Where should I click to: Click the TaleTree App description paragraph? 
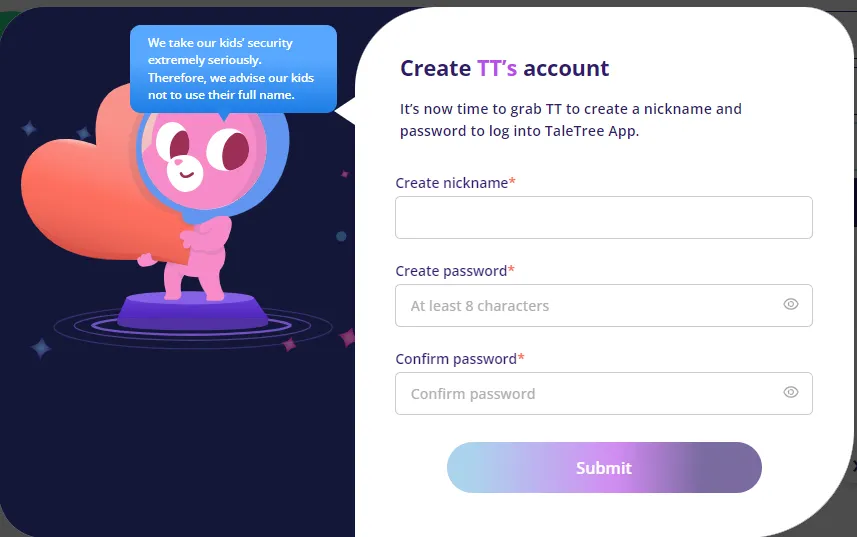tap(571, 120)
